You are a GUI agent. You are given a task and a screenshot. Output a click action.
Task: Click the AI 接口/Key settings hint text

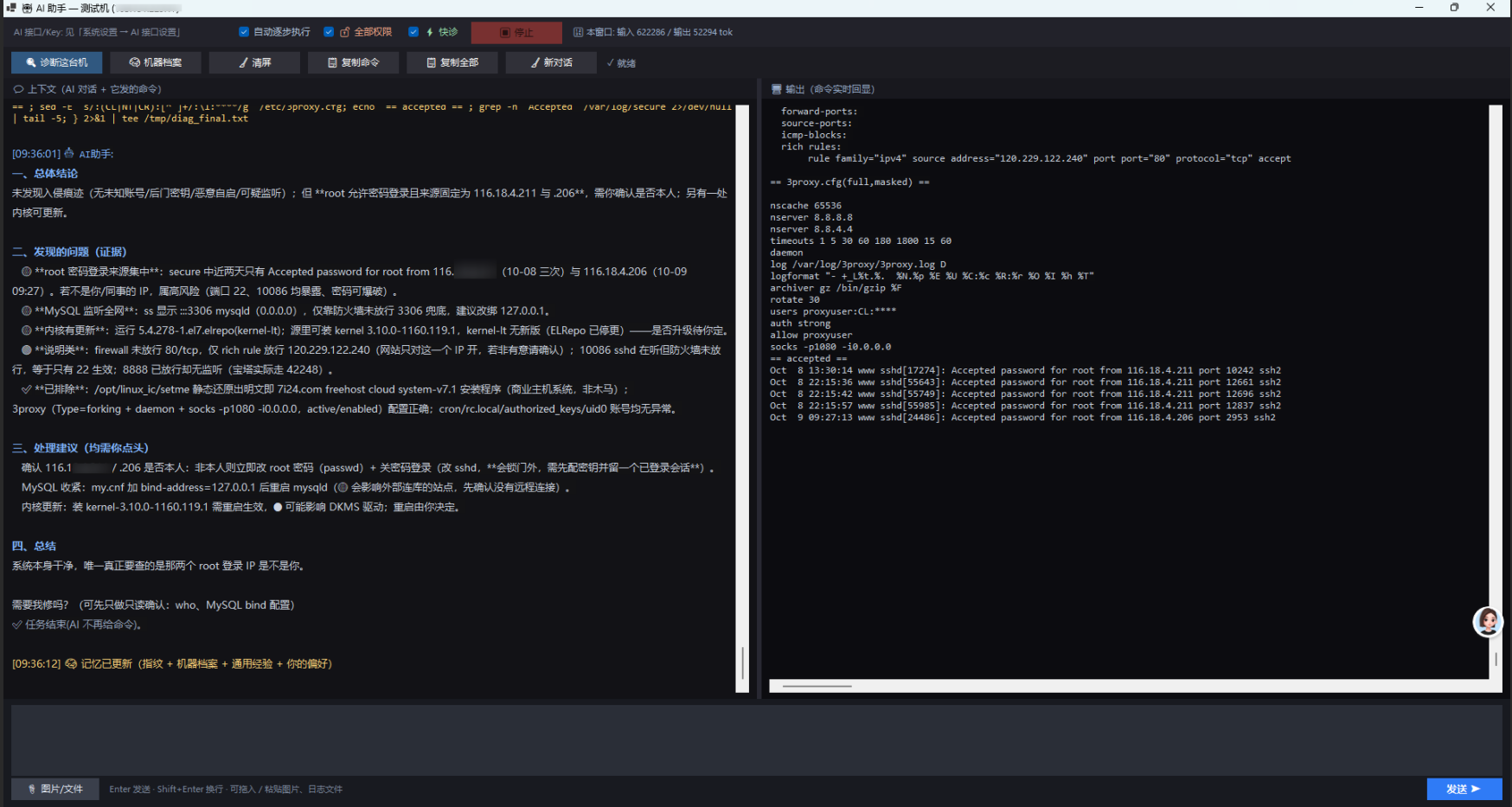97,32
